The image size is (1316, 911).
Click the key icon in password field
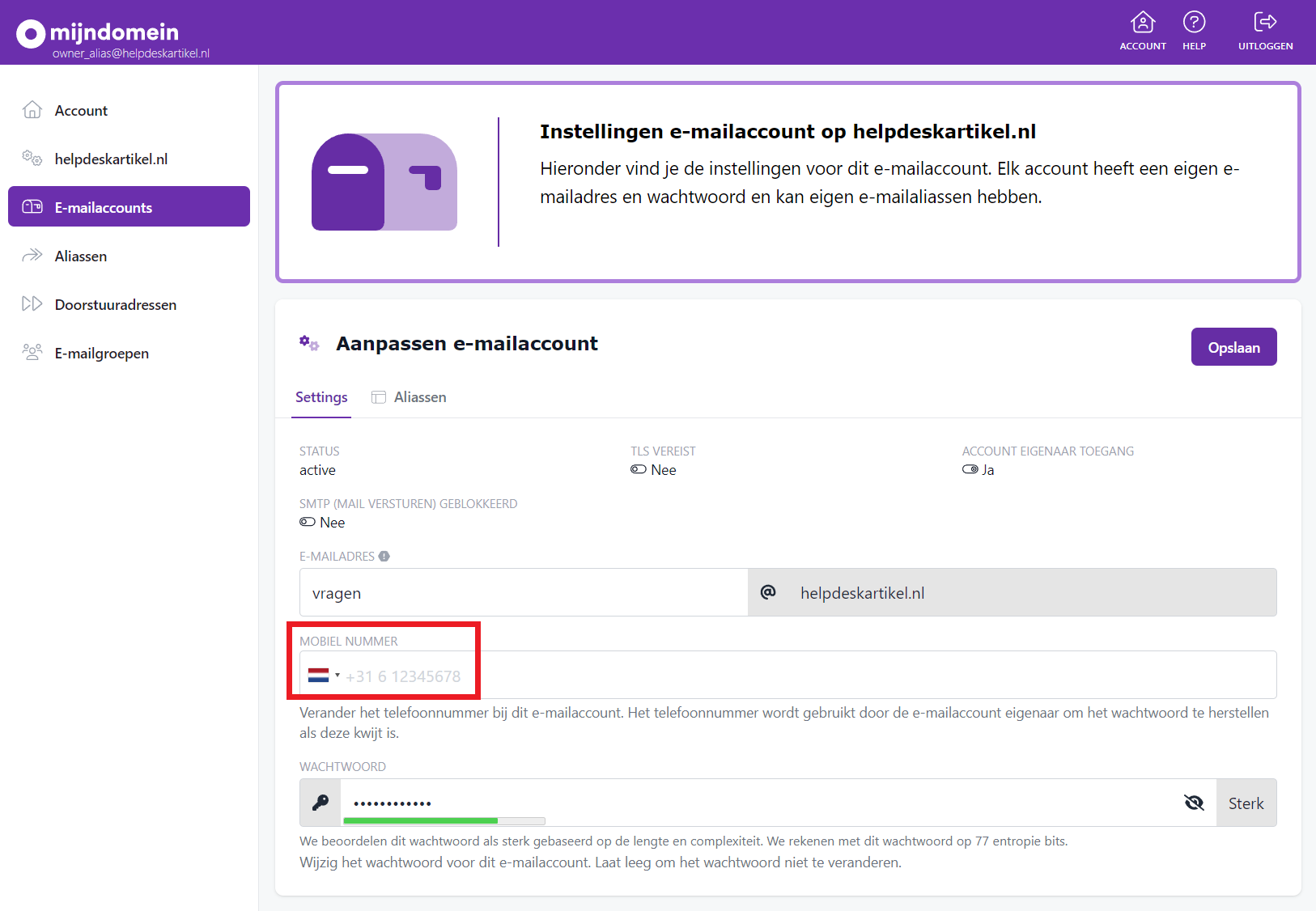[321, 803]
